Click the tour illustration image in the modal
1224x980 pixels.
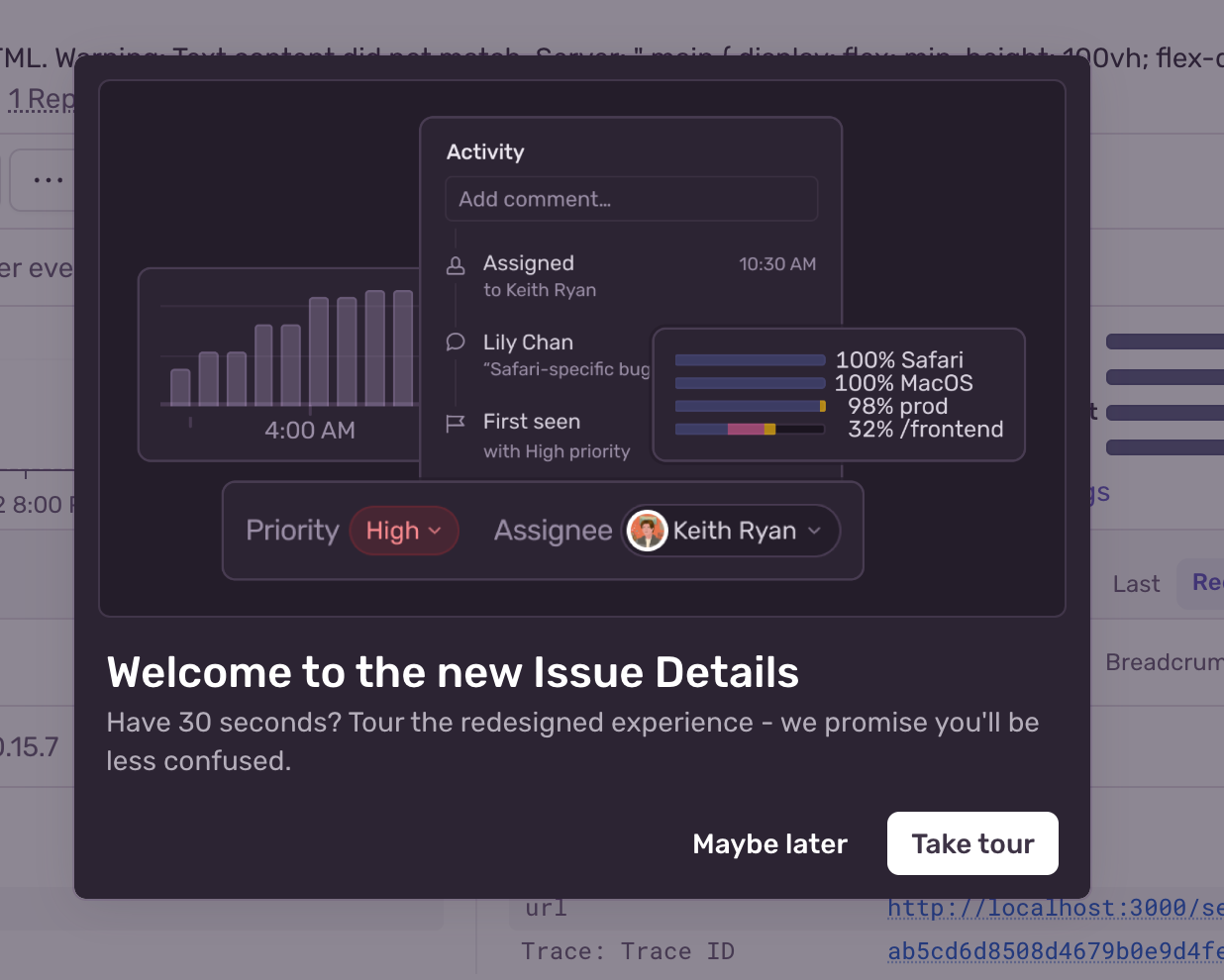[x=582, y=348]
